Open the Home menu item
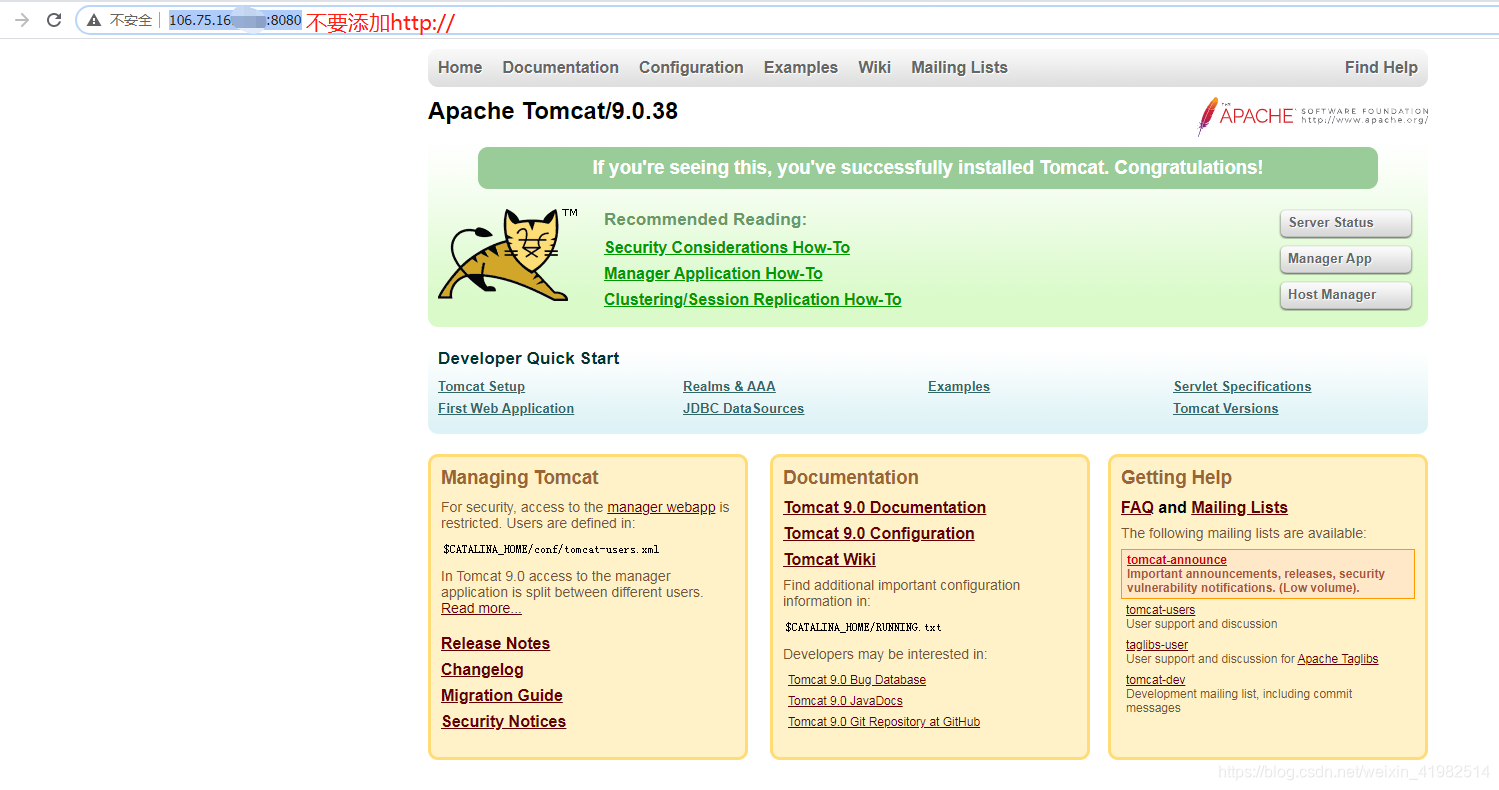 pos(459,67)
